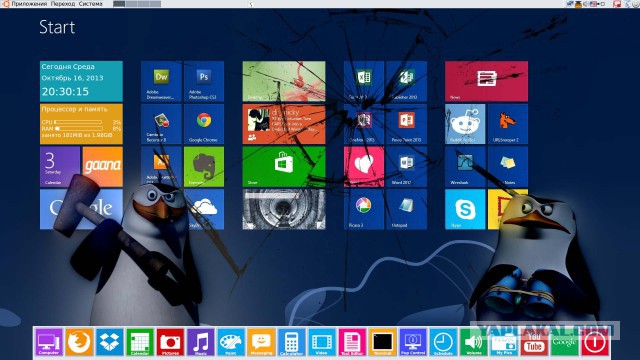Open Computer in the bottom dock

pos(49,342)
